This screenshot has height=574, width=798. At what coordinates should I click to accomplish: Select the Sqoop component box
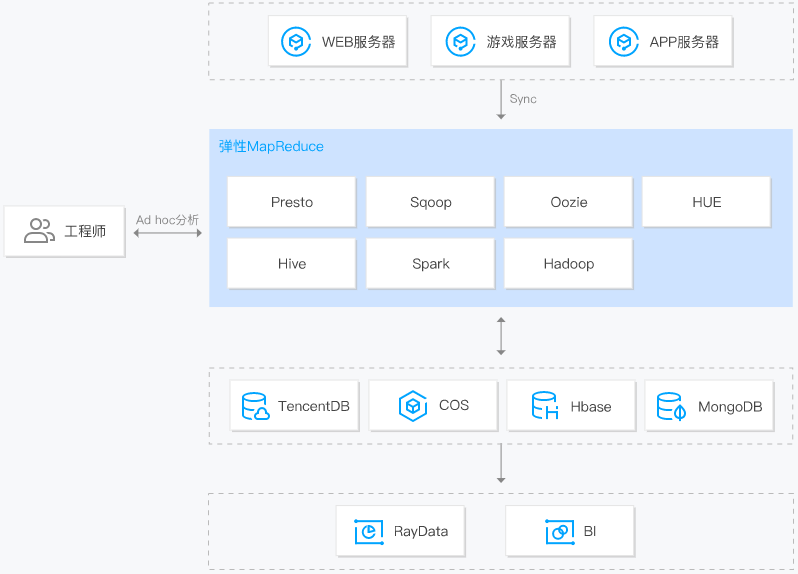point(431,202)
